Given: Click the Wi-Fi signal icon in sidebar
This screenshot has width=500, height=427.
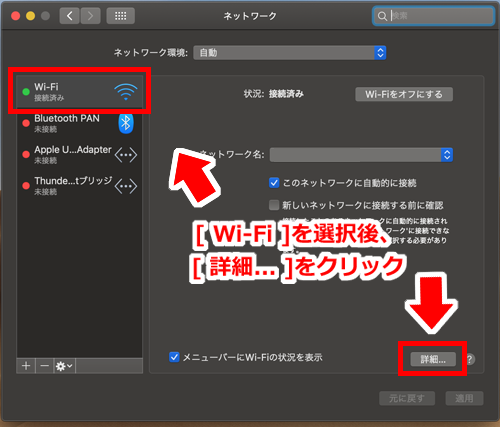Looking at the screenshot, I should [125, 92].
